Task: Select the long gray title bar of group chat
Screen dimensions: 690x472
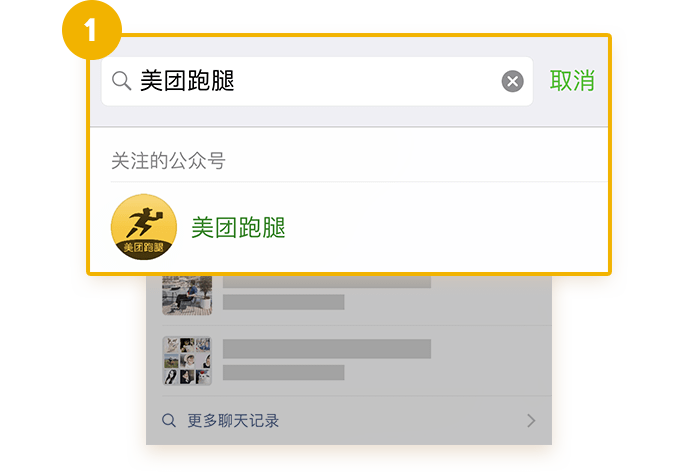Action: (x=327, y=349)
